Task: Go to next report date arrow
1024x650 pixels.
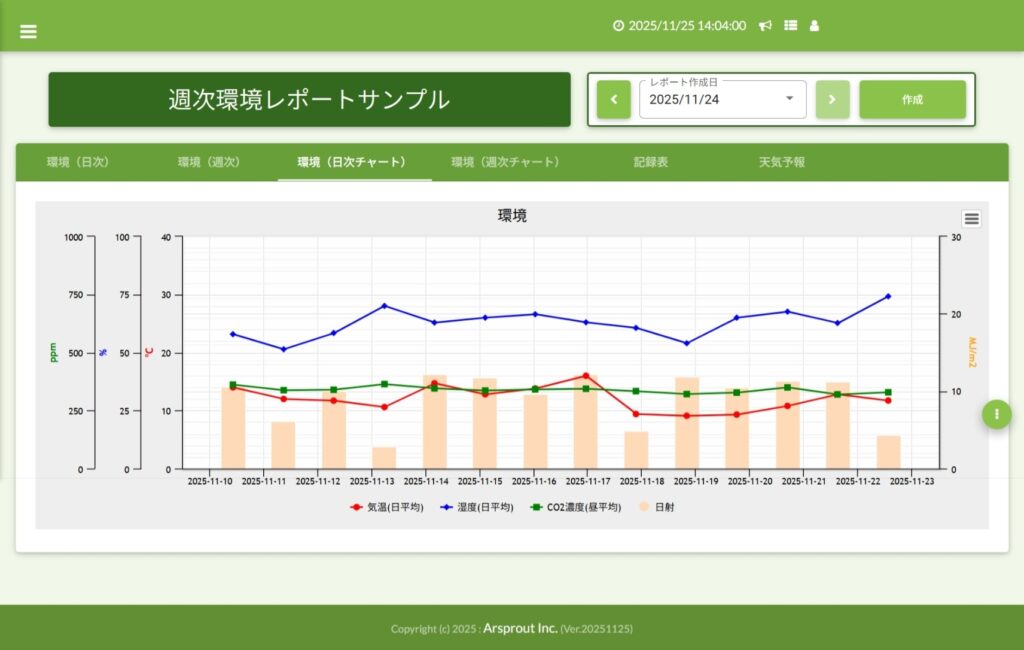Action: tap(832, 100)
